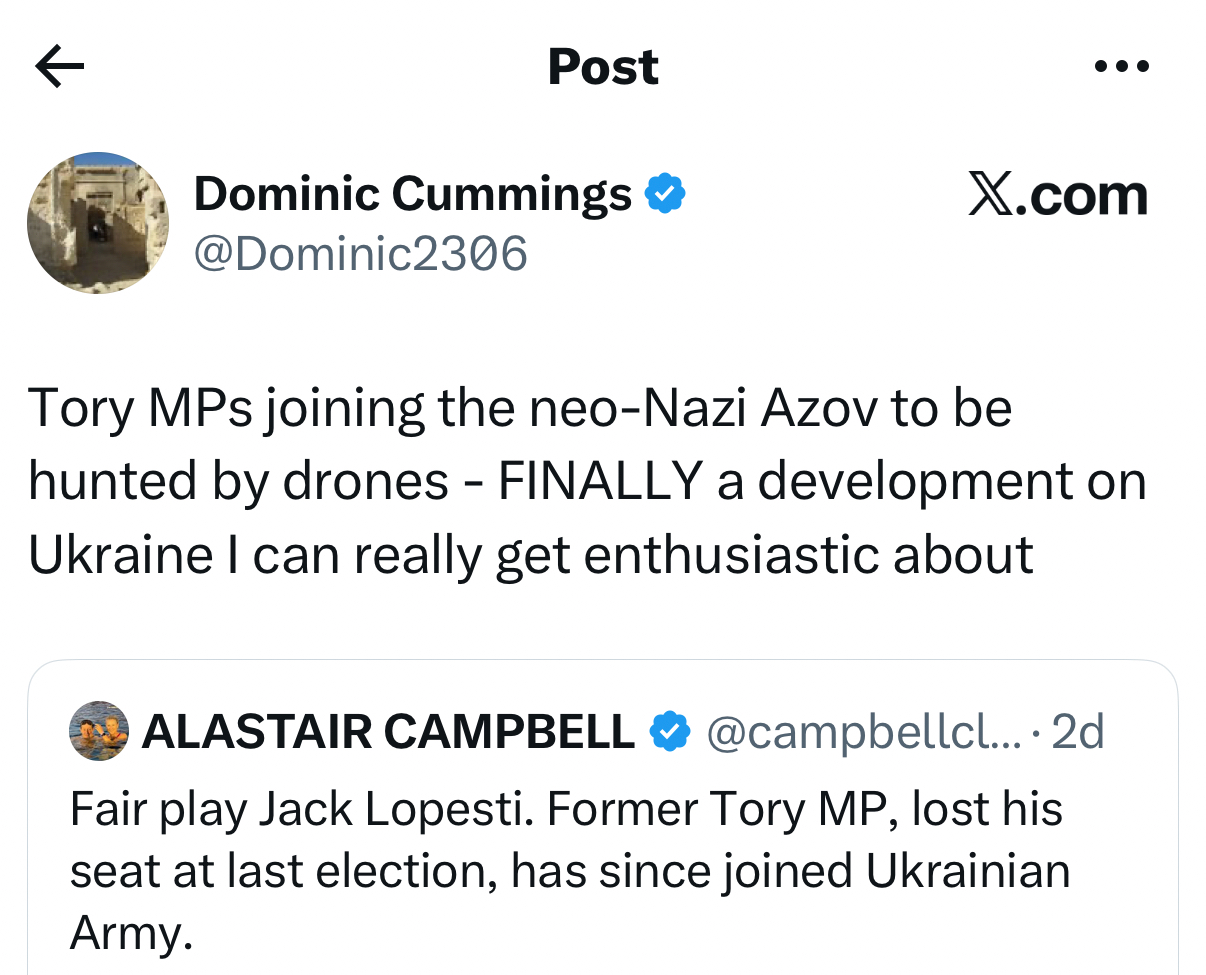Open the @campbellcl... handle in quoted post
The width and height of the screenshot is (1206, 975).
click(x=863, y=733)
